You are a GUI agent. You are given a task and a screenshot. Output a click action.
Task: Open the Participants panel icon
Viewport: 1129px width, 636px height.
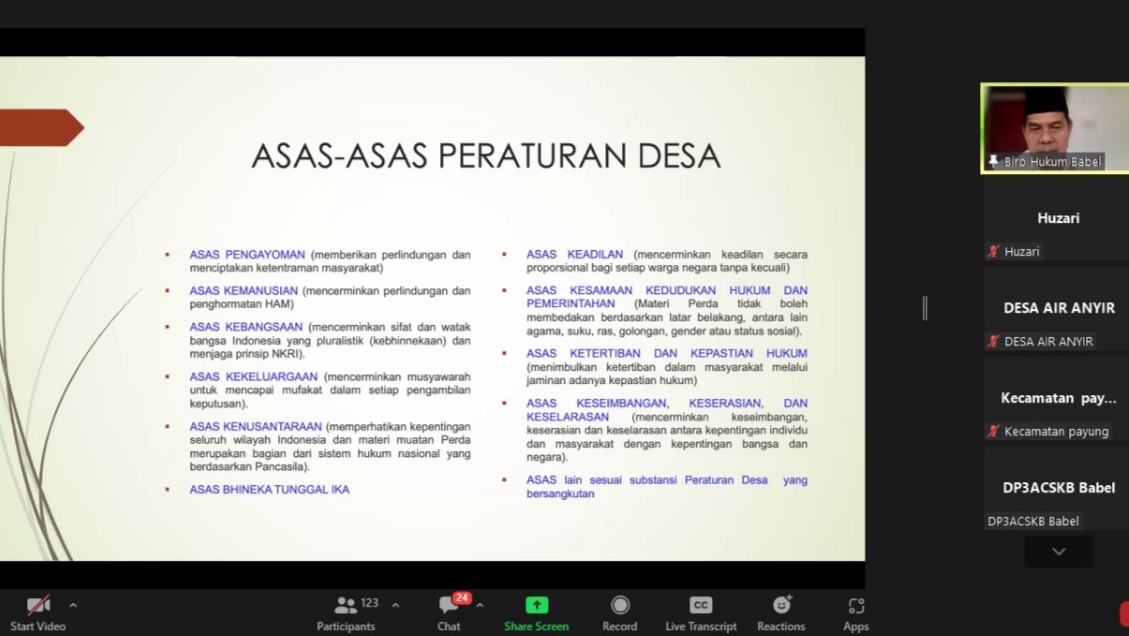(x=346, y=605)
